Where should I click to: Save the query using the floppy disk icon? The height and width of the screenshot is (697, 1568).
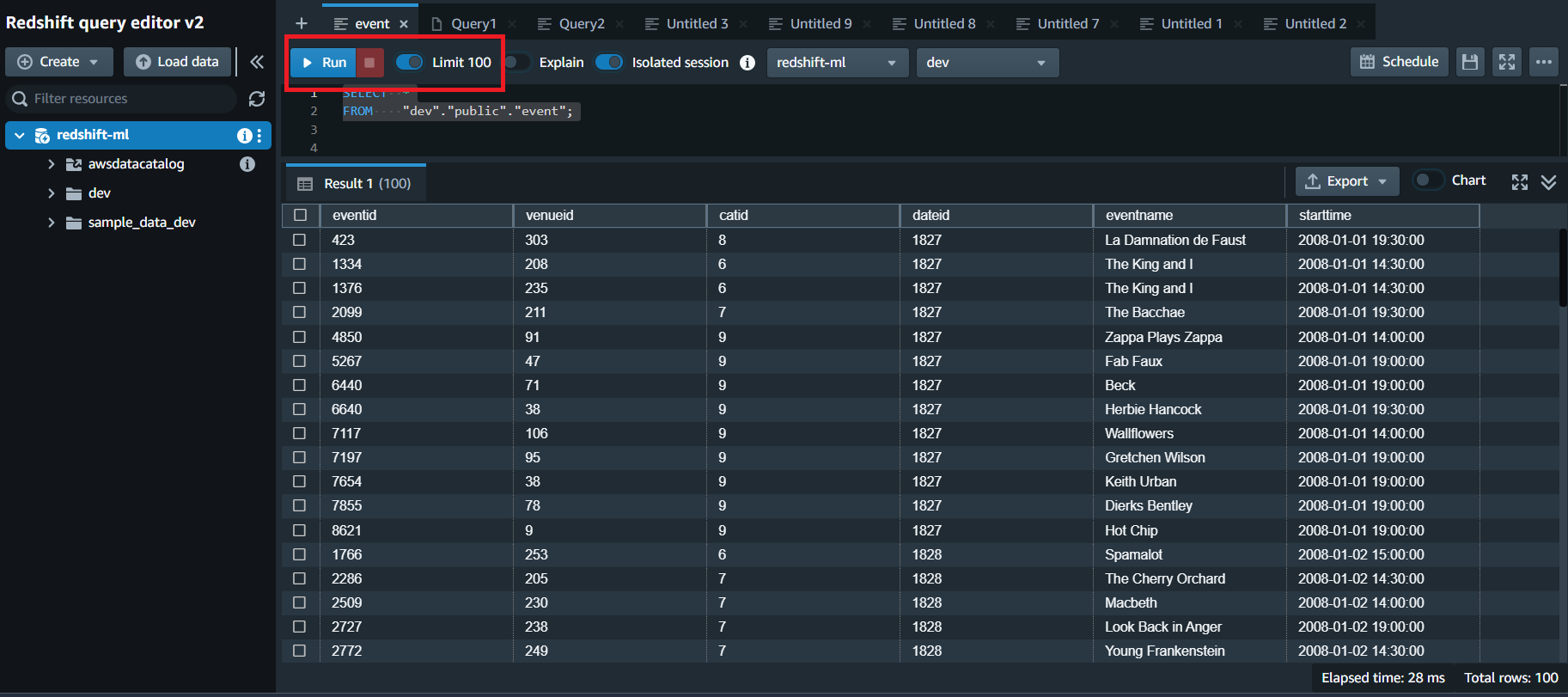[x=1470, y=62]
